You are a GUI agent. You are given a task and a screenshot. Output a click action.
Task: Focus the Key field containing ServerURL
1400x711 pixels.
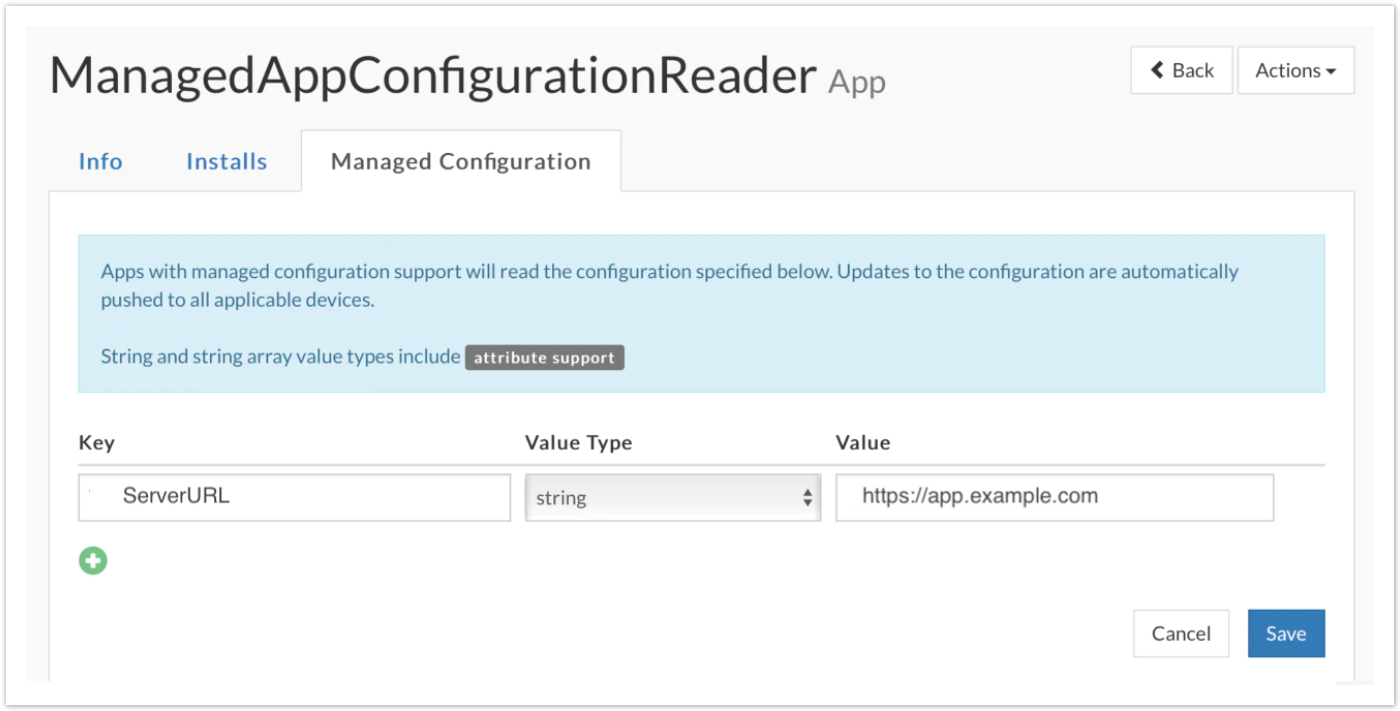tap(294, 497)
